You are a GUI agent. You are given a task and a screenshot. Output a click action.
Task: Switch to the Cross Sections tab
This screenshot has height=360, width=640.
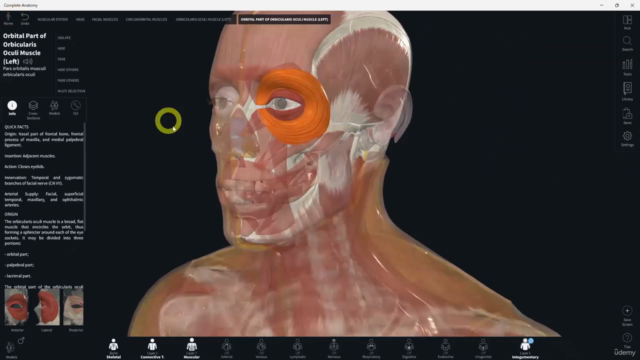click(x=33, y=110)
